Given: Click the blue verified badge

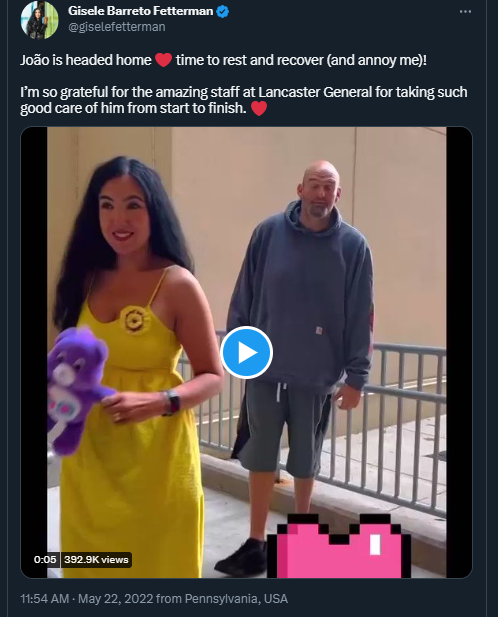Looking at the screenshot, I should pos(223,12).
